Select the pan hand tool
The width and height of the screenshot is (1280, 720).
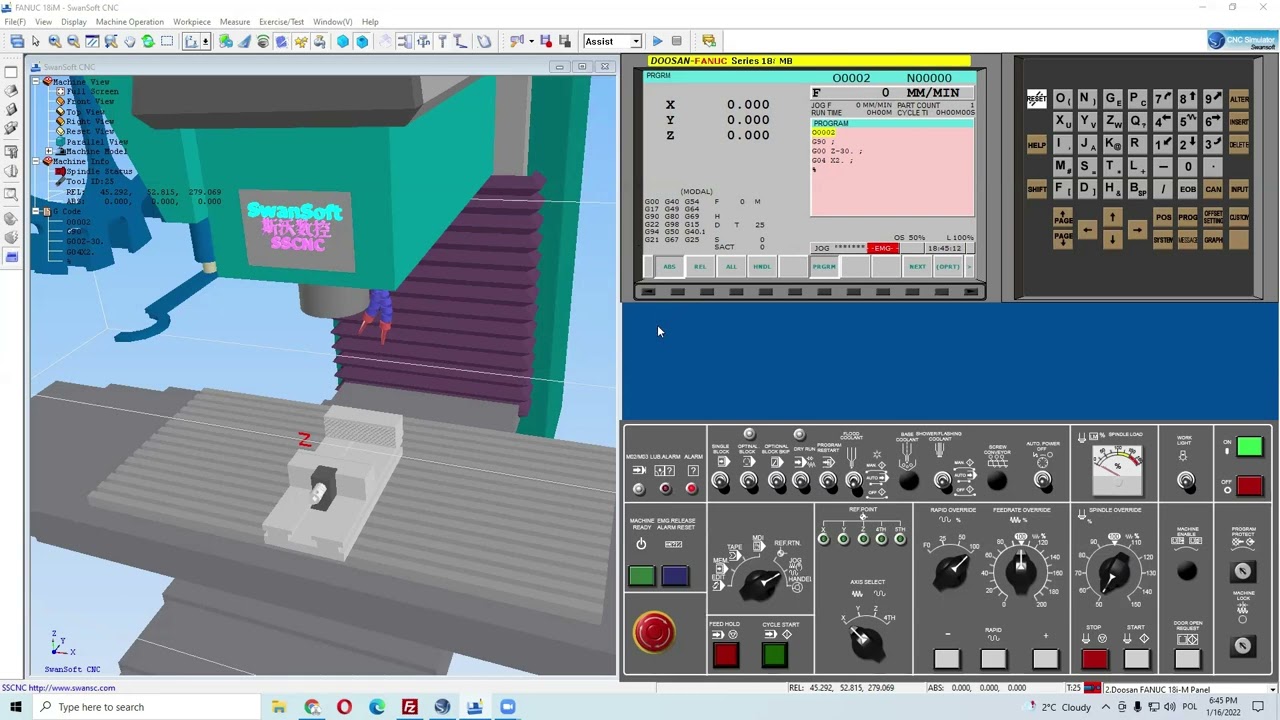tap(129, 41)
